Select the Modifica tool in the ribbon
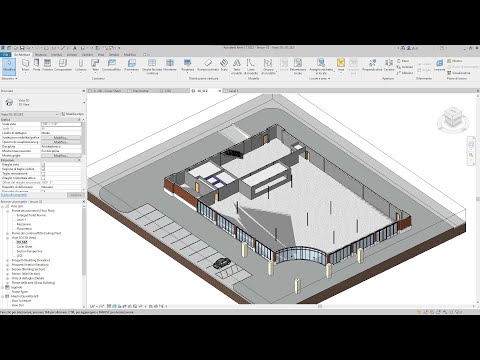The image size is (480, 360). (x=9, y=66)
